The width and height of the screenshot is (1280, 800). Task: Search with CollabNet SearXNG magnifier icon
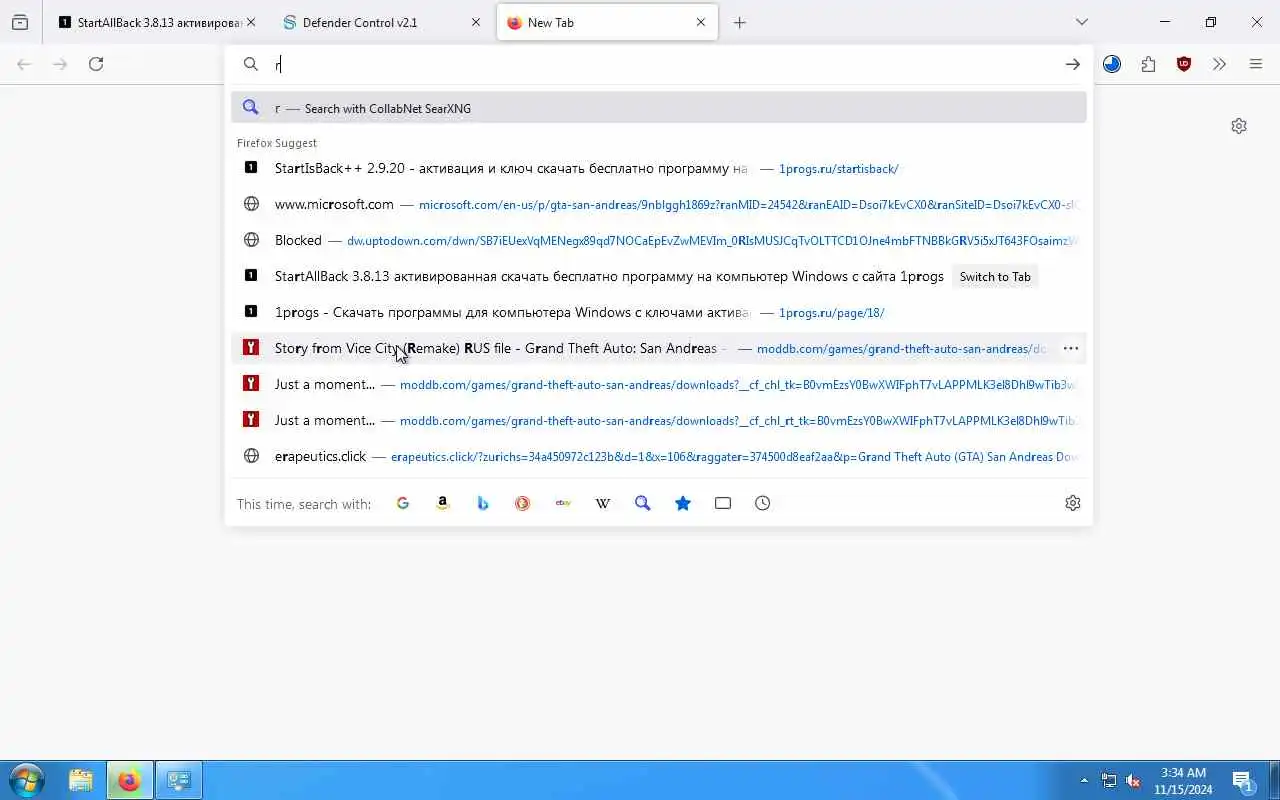[643, 503]
